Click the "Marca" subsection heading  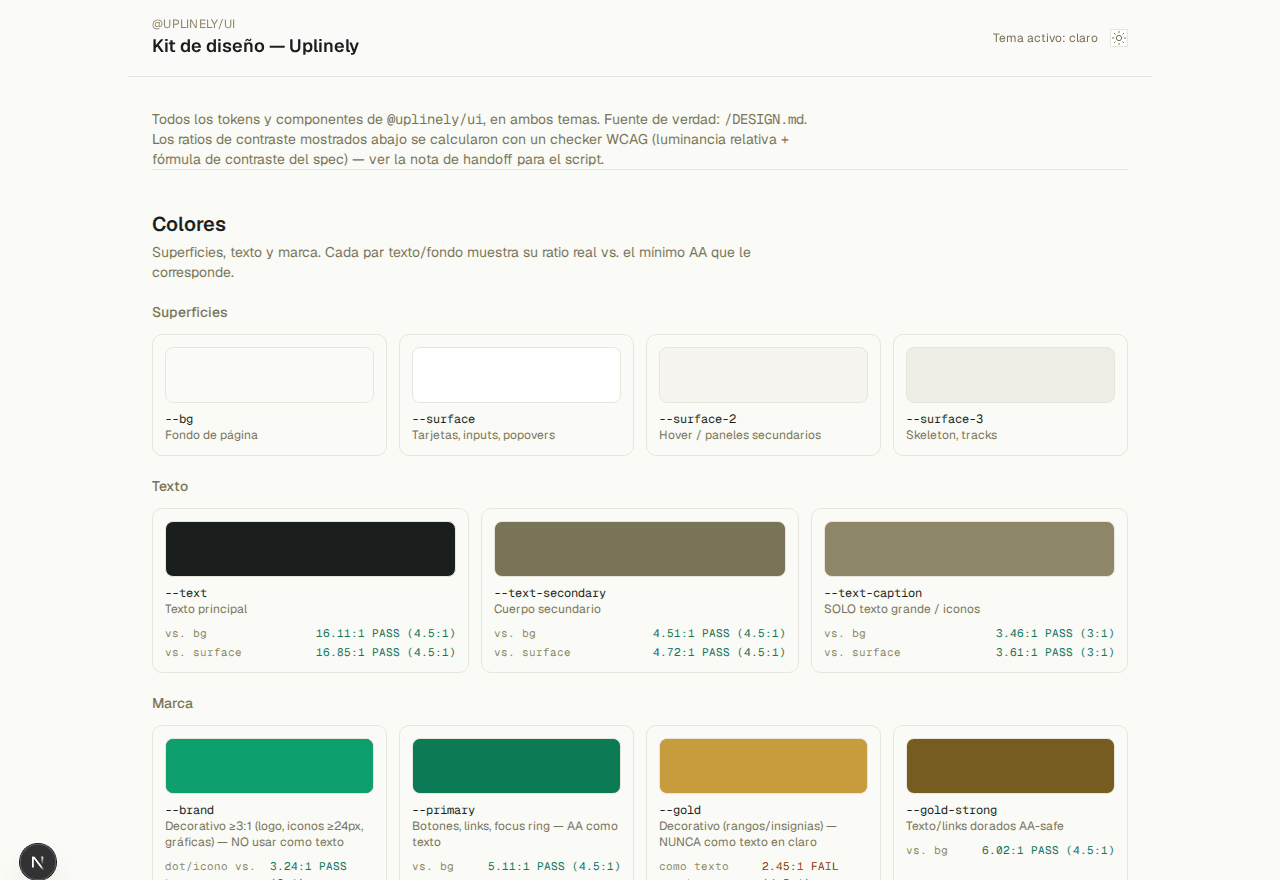[x=172, y=703]
